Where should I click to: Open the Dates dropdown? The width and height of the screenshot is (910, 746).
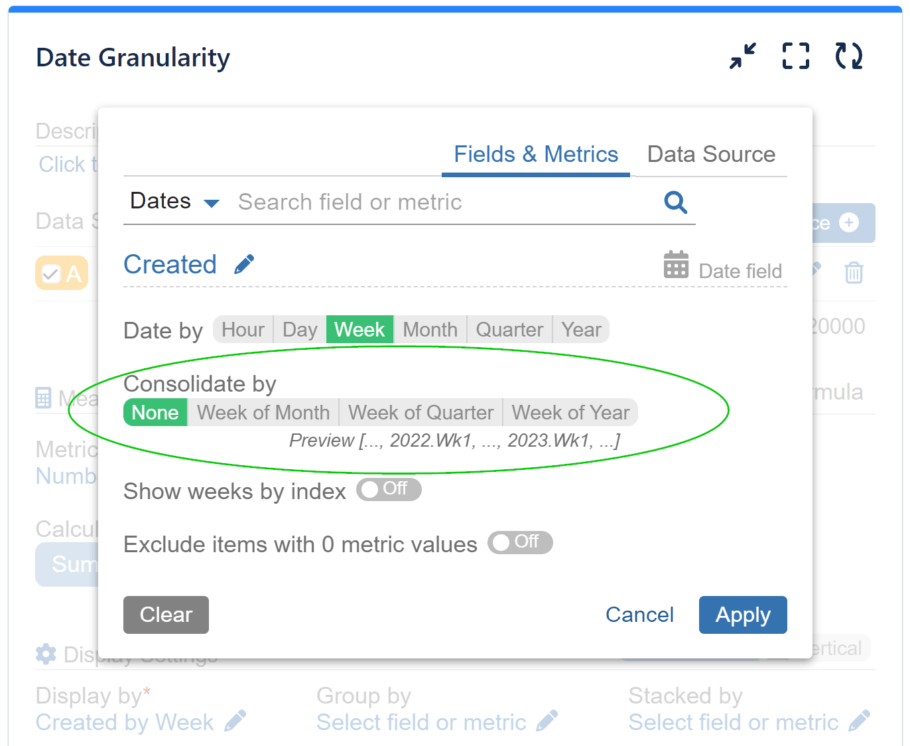174,202
